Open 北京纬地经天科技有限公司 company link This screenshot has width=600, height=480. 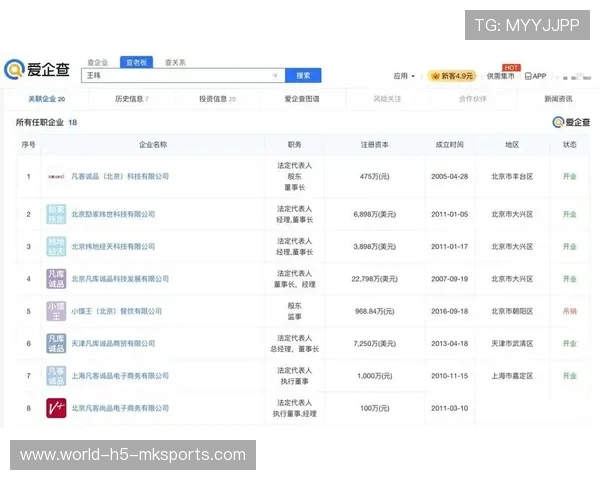(x=113, y=246)
